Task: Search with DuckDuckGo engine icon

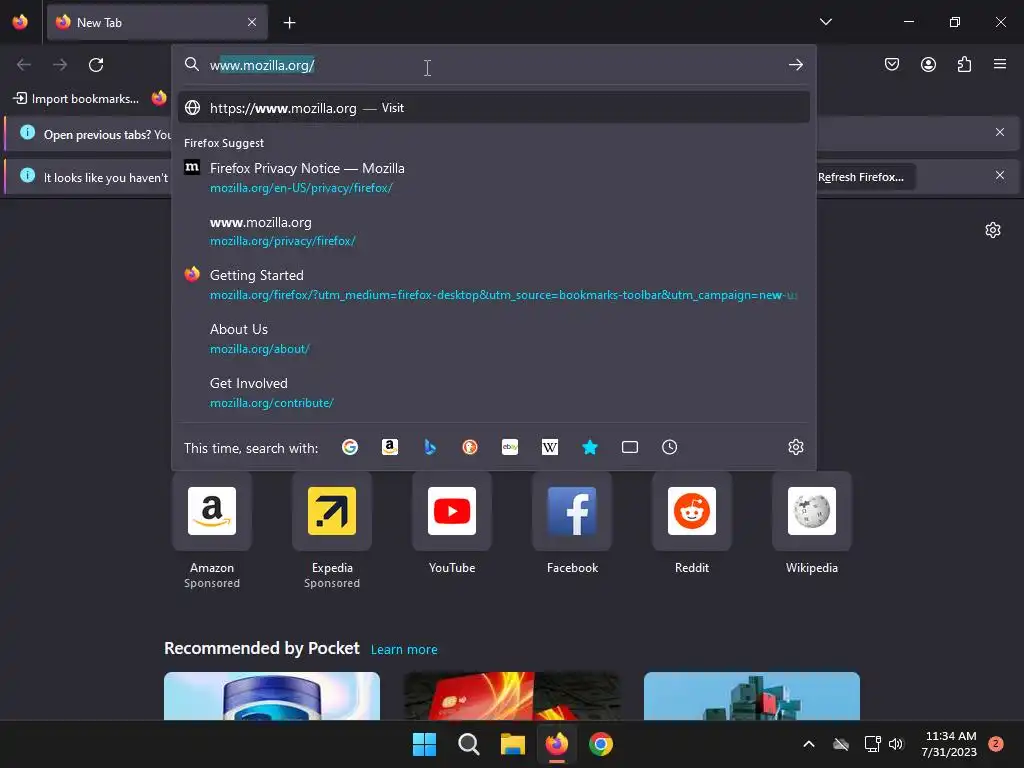Action: coord(470,447)
